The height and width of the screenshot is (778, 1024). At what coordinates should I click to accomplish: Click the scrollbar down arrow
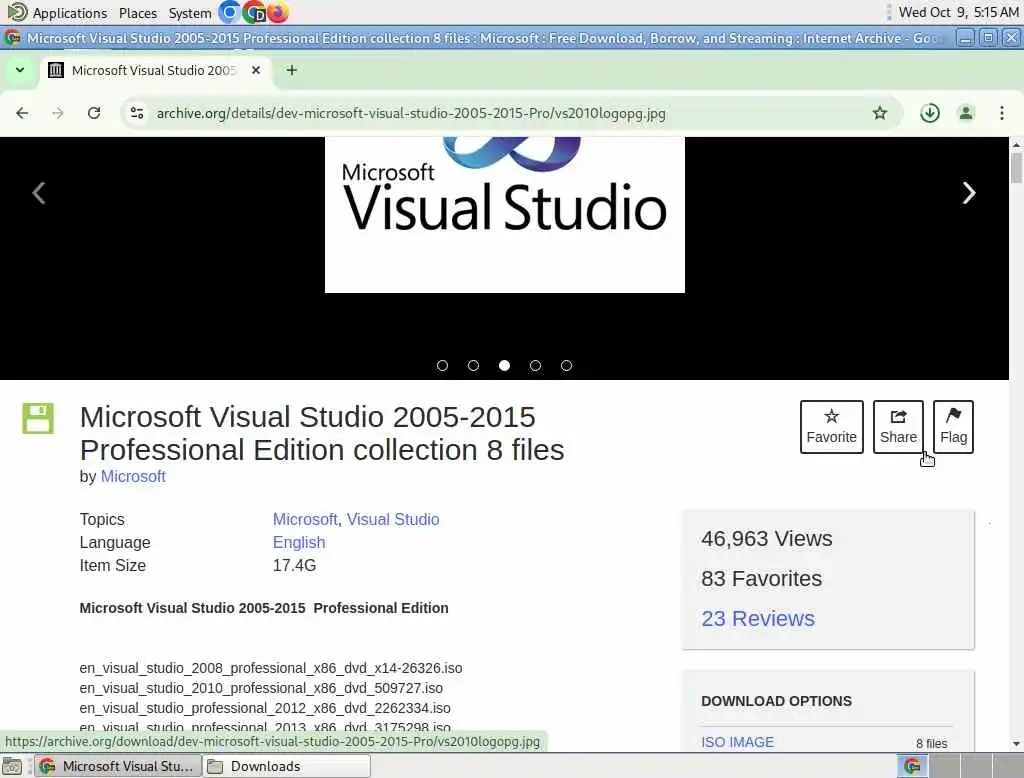pyautogui.click(x=1016, y=743)
